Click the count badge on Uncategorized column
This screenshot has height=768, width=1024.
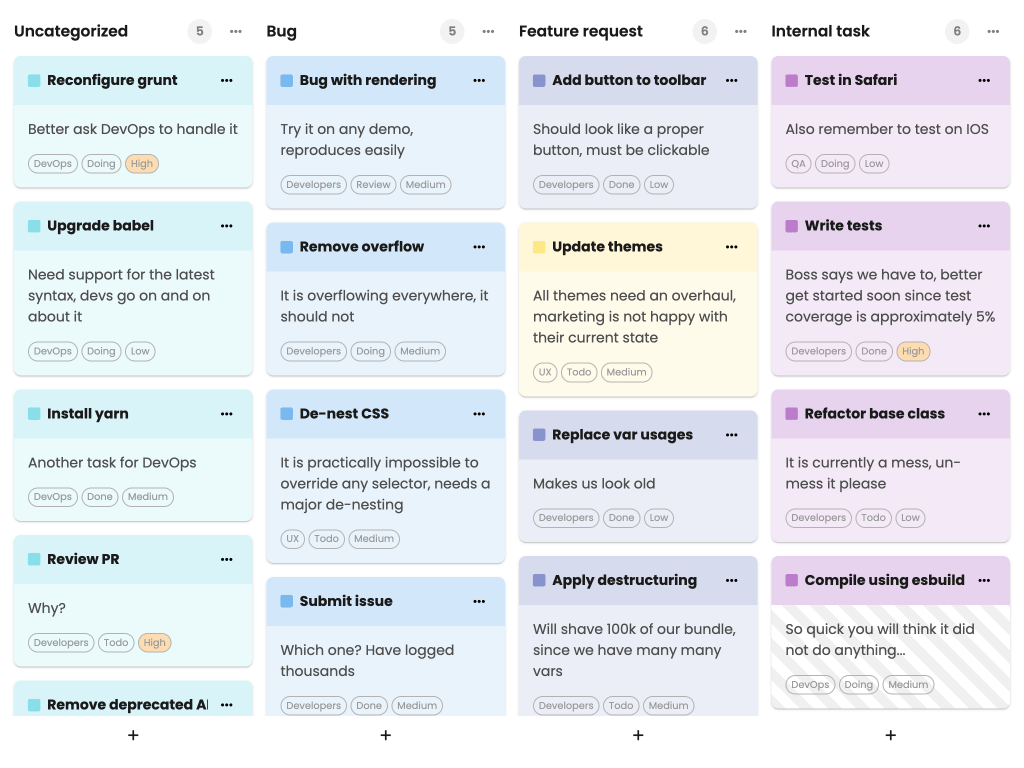click(199, 31)
